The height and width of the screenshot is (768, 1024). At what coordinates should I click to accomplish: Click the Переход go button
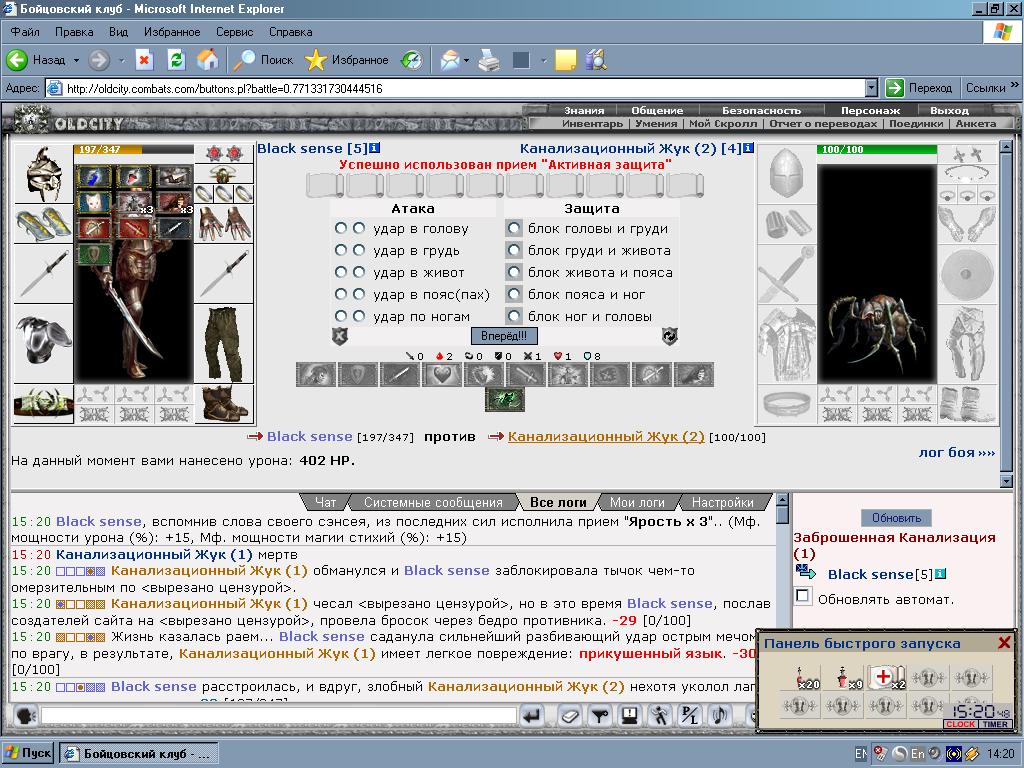coord(920,88)
